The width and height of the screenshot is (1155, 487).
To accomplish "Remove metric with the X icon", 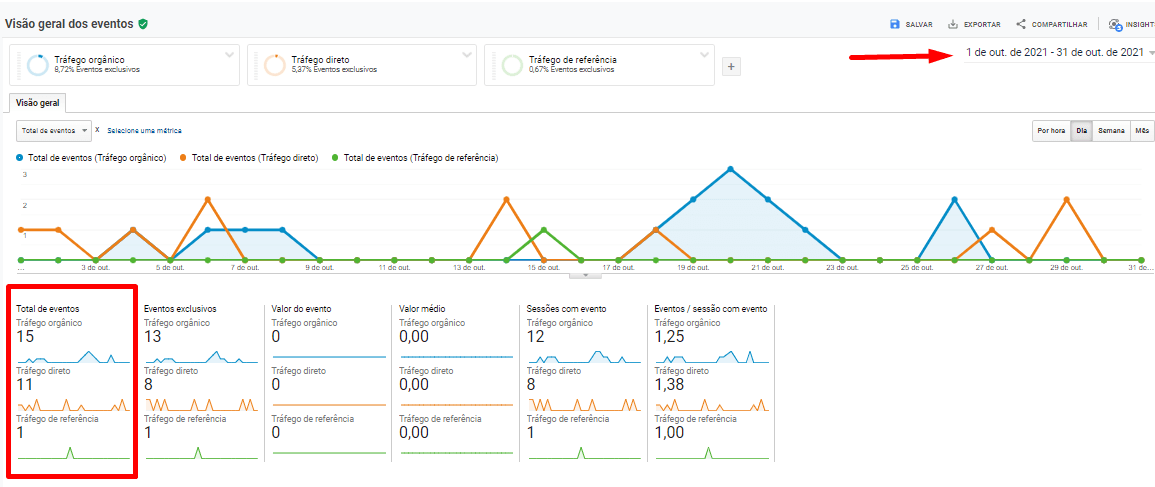I will click(x=97, y=131).
